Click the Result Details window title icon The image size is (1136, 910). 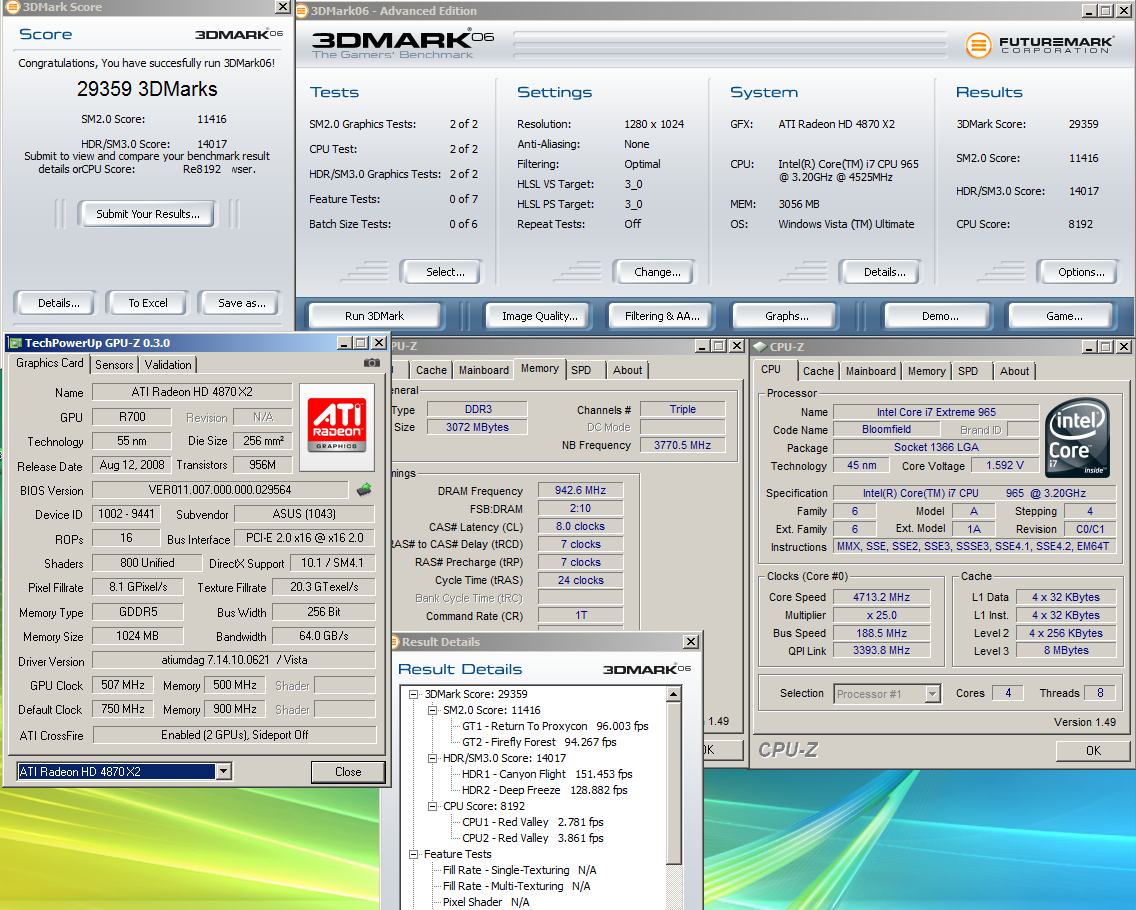tap(395, 642)
